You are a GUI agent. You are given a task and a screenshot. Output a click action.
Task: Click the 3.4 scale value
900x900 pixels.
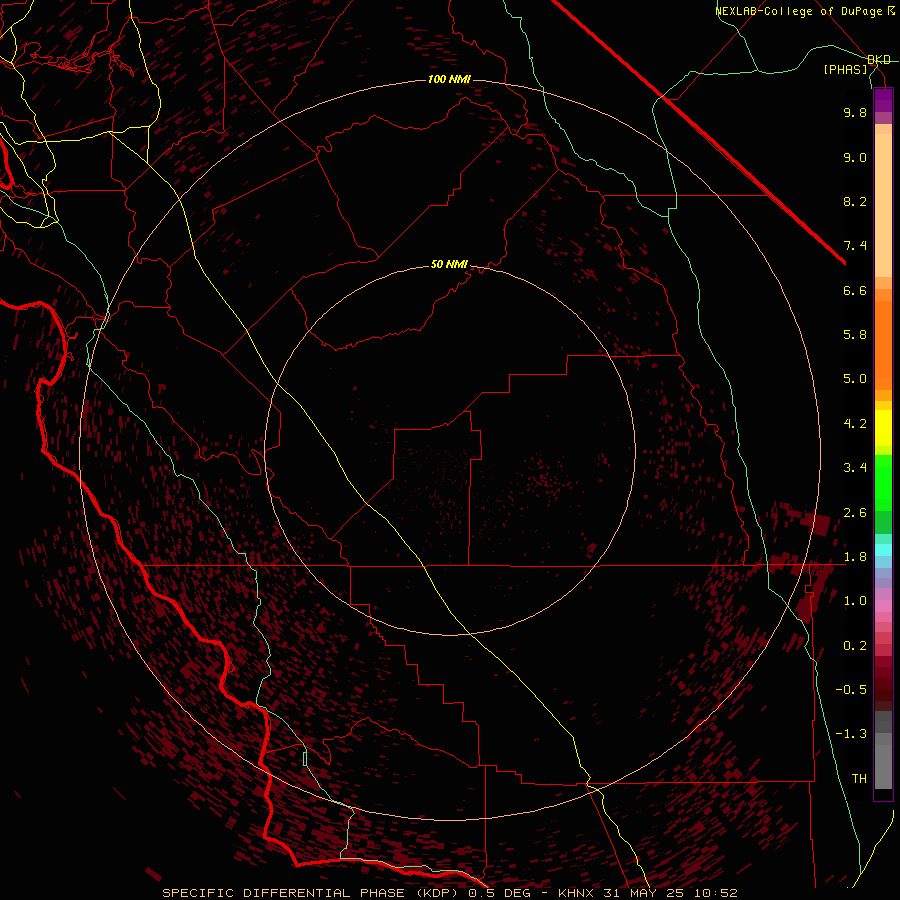855,468
